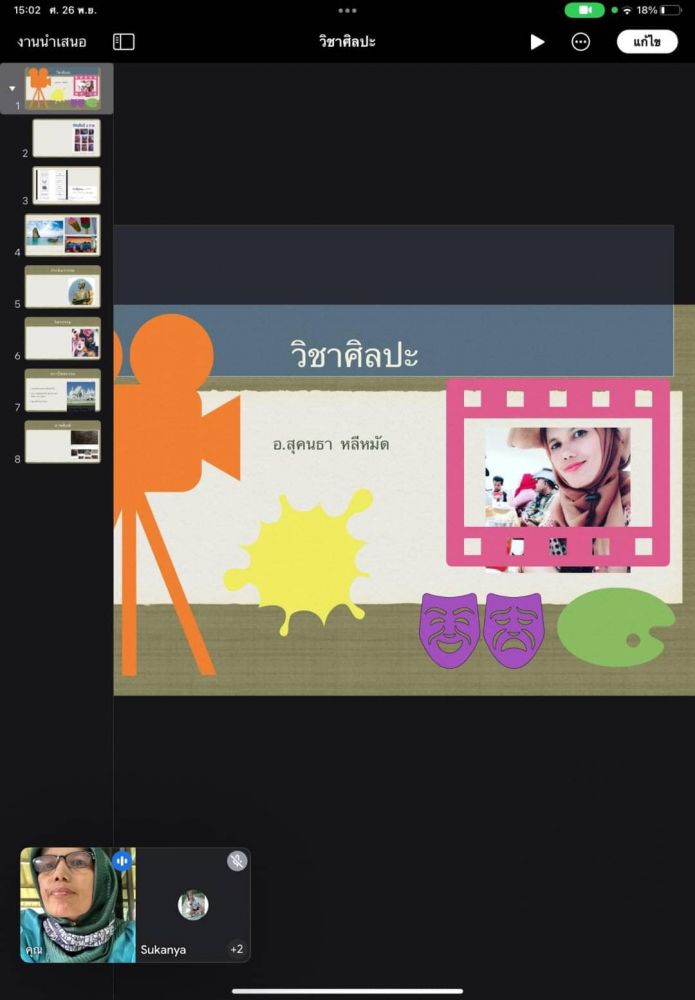This screenshot has height=1000, width=695.
Task: Collapse the slide 1 disclosure triangle
Action: [x=12, y=88]
